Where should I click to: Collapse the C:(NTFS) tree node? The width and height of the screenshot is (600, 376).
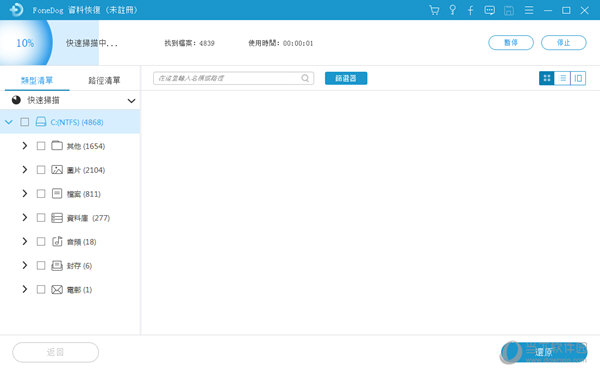click(9, 122)
